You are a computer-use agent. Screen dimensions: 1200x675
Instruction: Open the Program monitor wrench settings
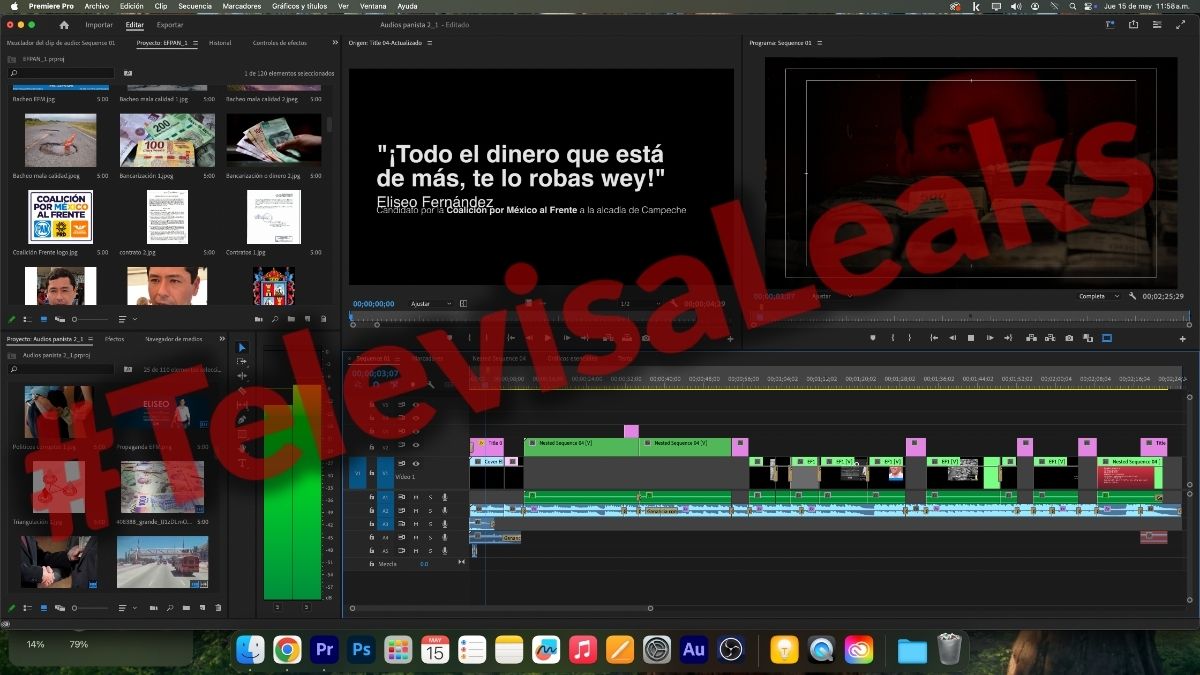point(1133,296)
